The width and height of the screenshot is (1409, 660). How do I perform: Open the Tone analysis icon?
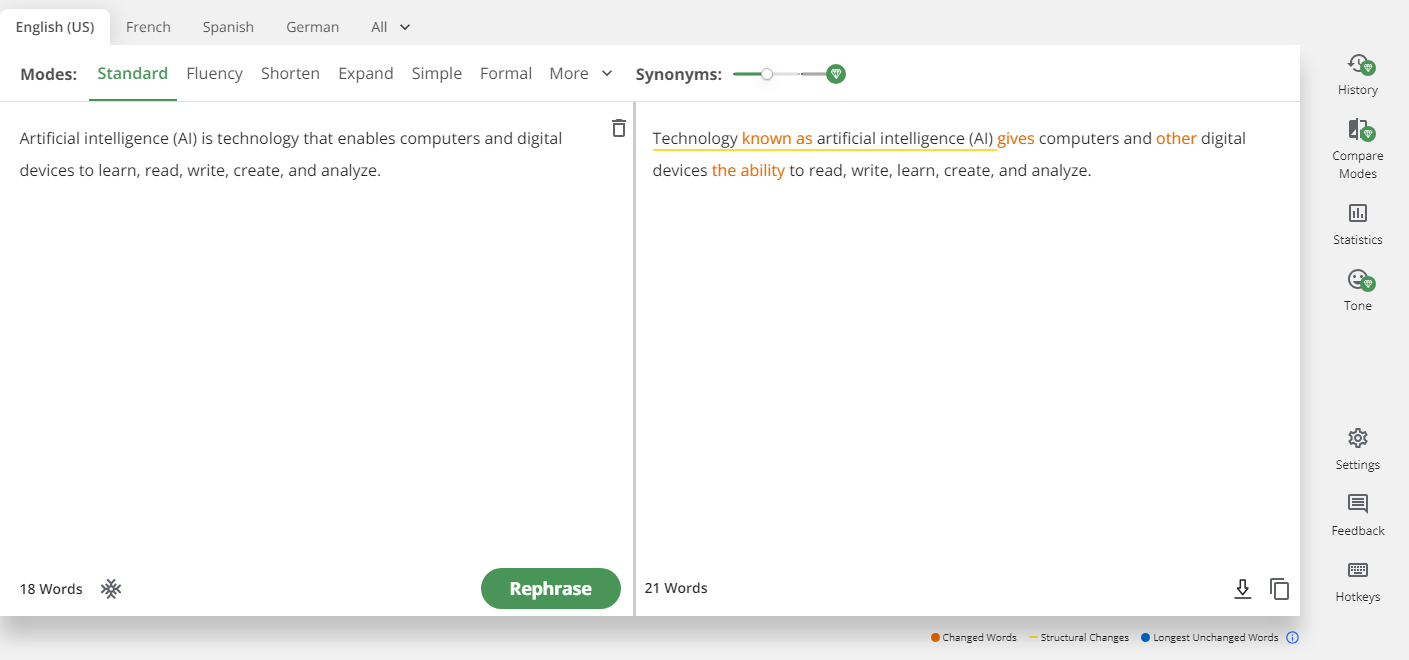click(1357, 280)
